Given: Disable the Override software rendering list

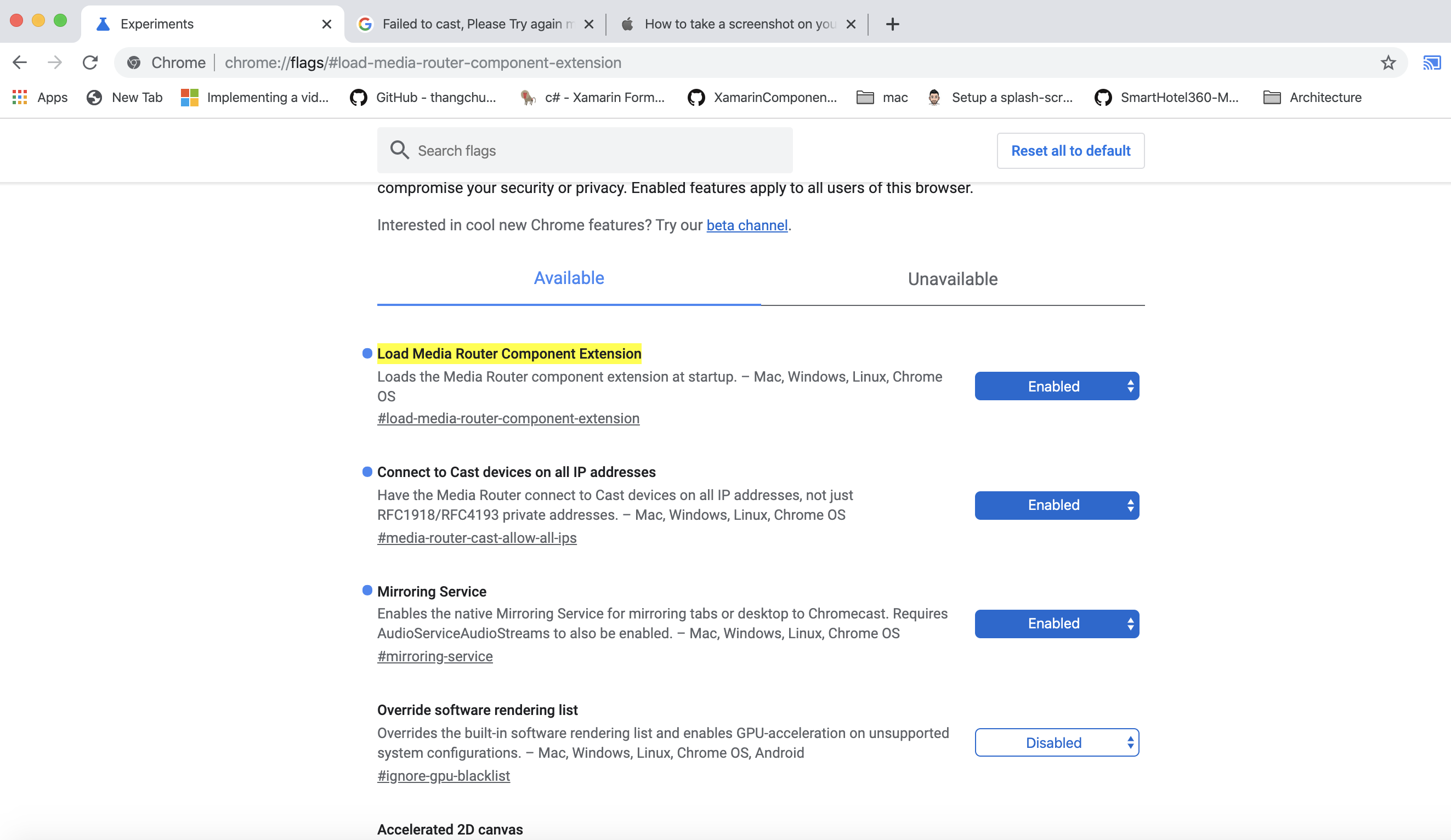Looking at the screenshot, I should 1055,742.
